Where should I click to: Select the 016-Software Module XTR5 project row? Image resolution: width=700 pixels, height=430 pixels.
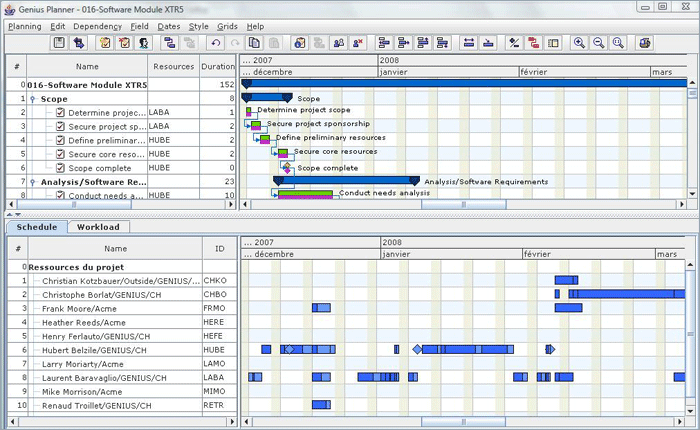click(121, 85)
